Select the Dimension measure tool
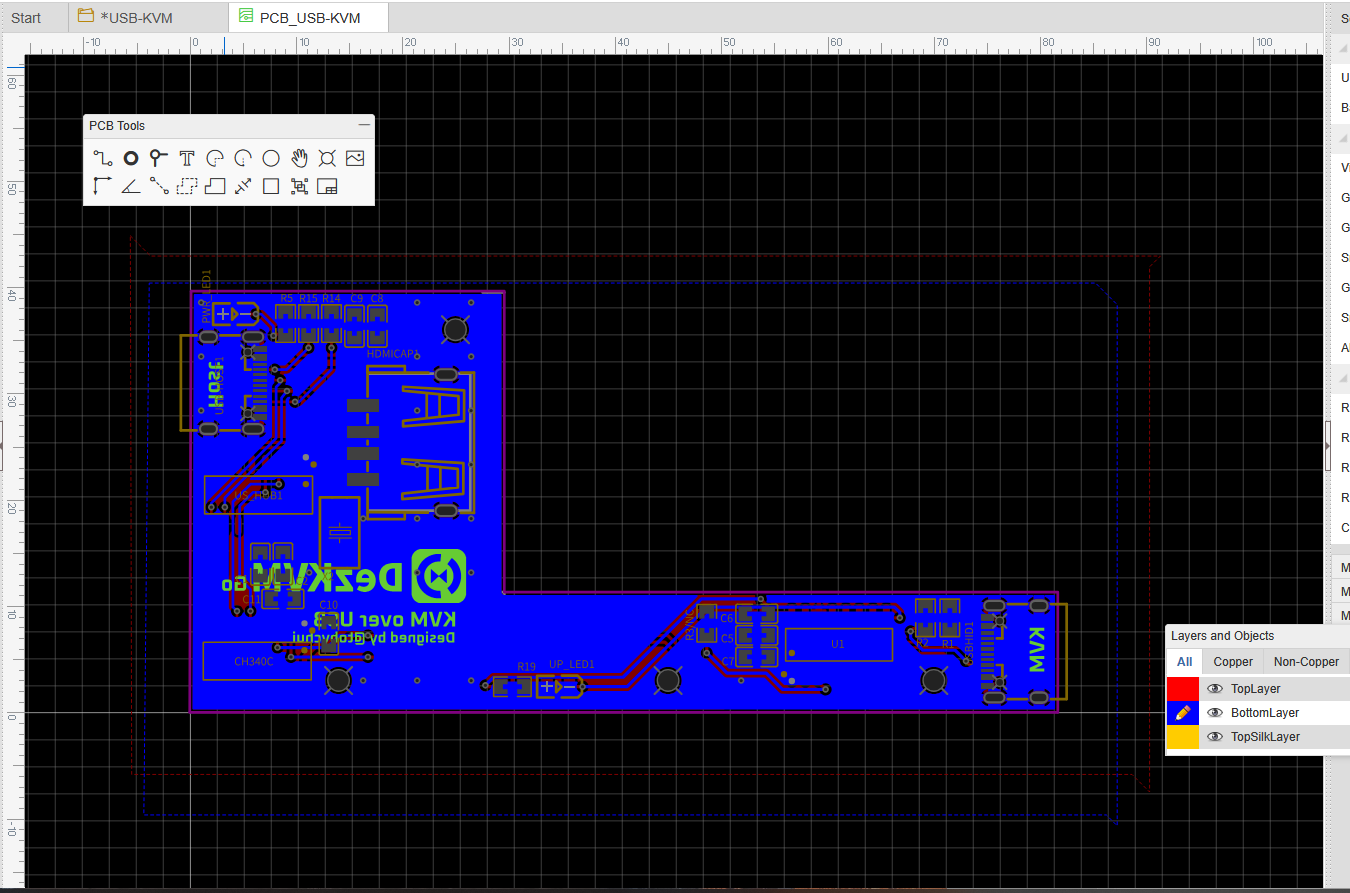 [243, 185]
